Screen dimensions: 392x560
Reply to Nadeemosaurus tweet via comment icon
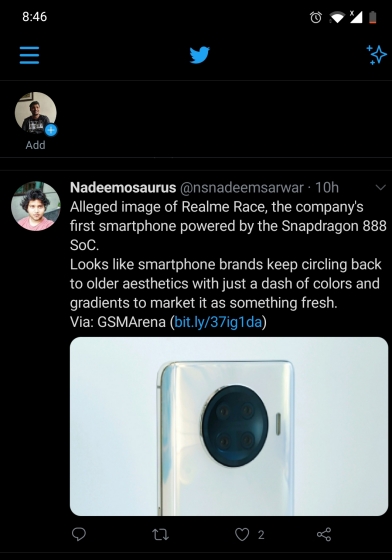pyautogui.click(x=79, y=534)
